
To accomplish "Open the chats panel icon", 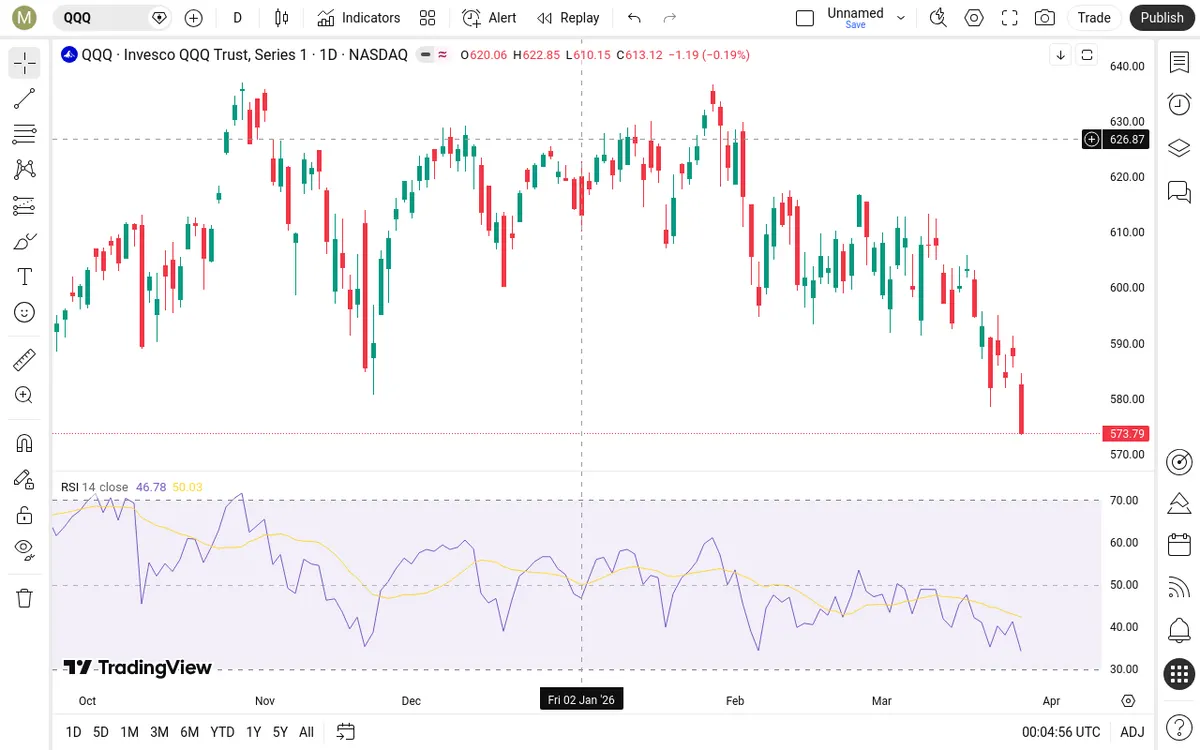I will (x=1179, y=191).
